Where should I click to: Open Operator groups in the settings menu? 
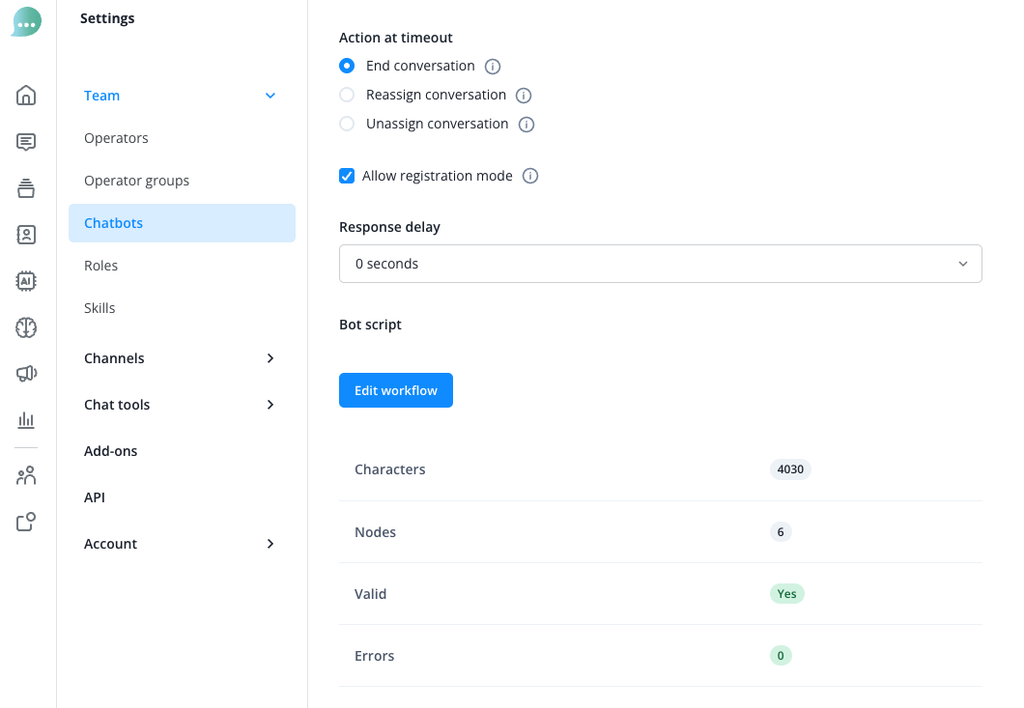[137, 181]
